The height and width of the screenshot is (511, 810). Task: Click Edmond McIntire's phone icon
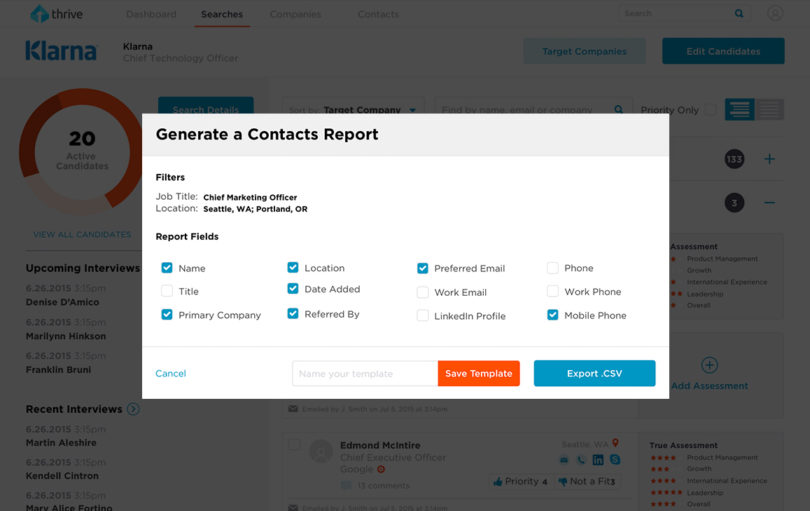(x=581, y=460)
